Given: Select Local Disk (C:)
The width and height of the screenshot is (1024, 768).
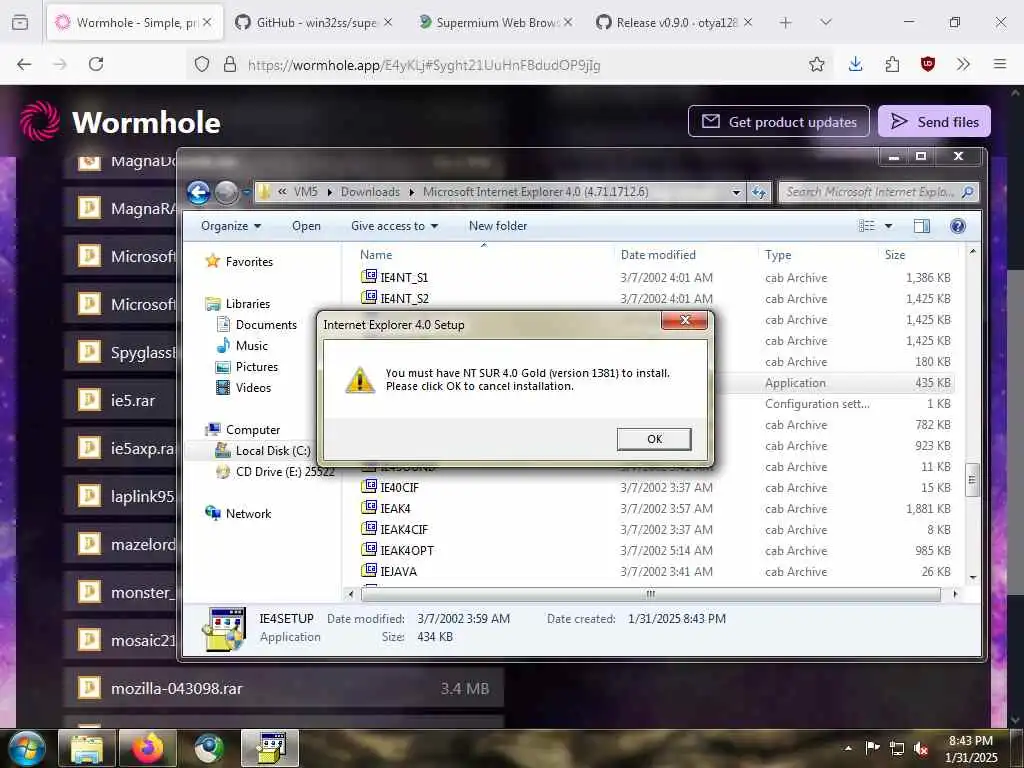Looking at the screenshot, I should click(x=263, y=451).
